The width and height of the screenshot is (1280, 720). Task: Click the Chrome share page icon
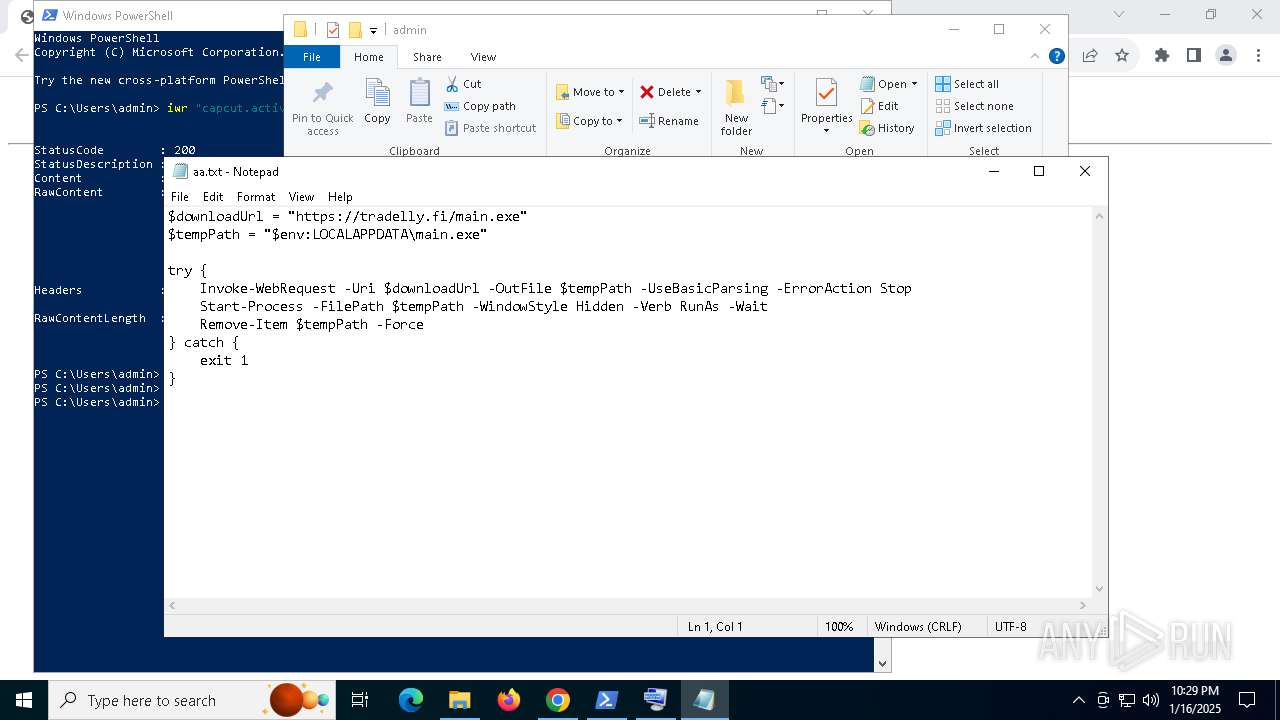coord(1090,55)
